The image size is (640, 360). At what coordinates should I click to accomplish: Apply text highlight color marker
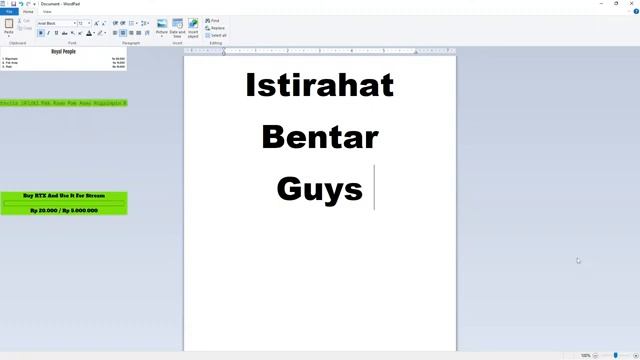pyautogui.click(x=100, y=33)
